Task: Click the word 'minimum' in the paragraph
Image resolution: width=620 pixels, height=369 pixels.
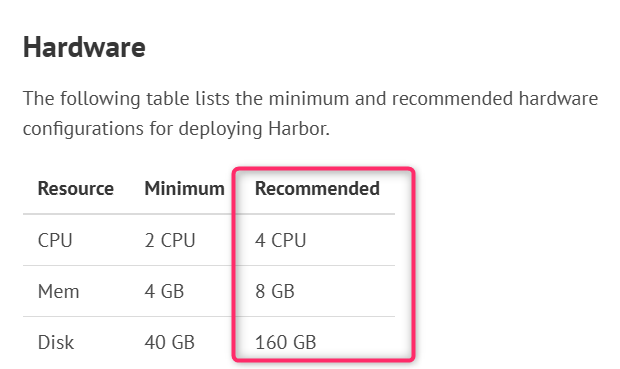Action: pos(309,98)
